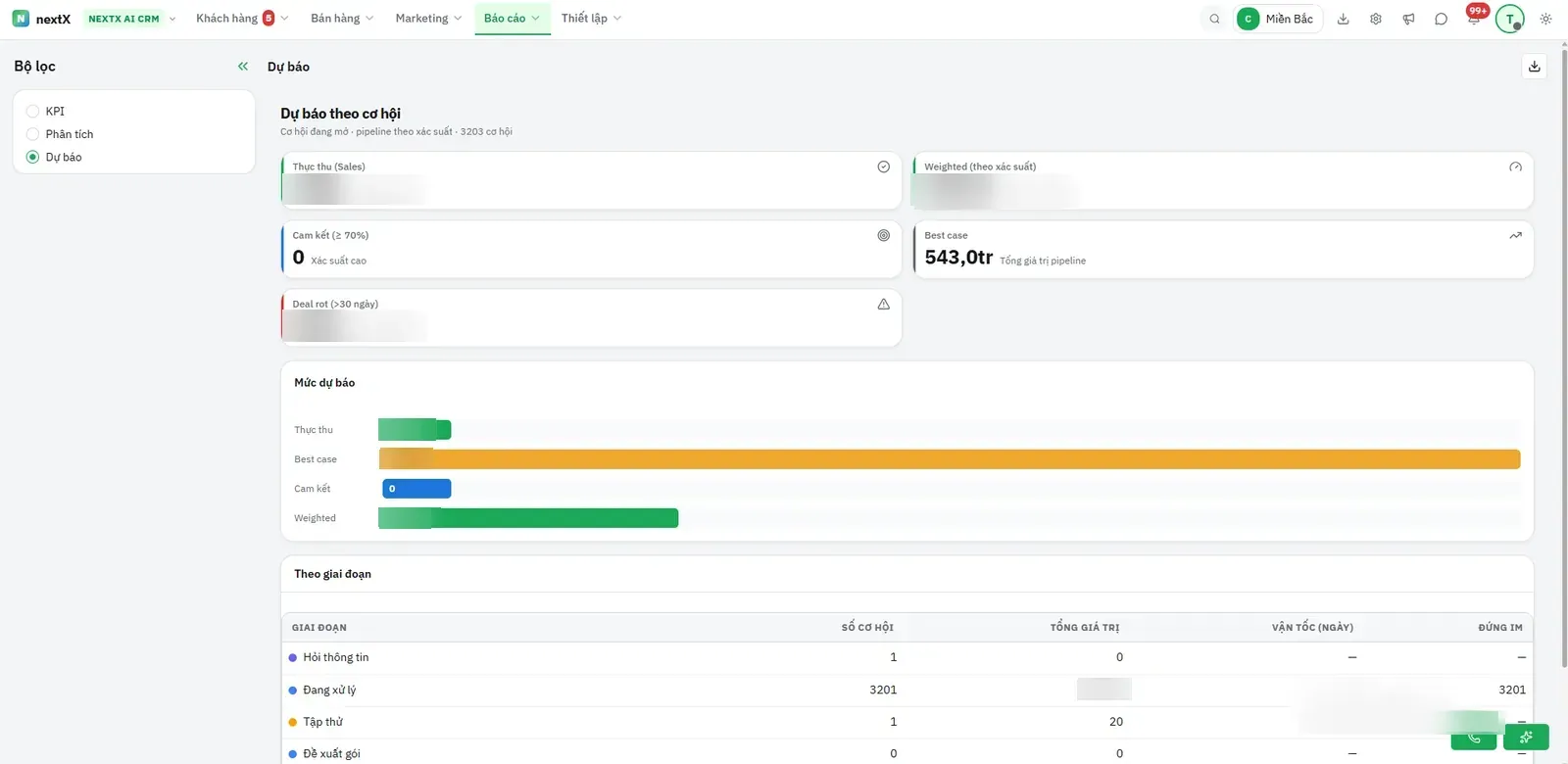This screenshot has width=1568, height=764.
Task: Click the green phone call button
Action: pyautogui.click(x=1474, y=738)
